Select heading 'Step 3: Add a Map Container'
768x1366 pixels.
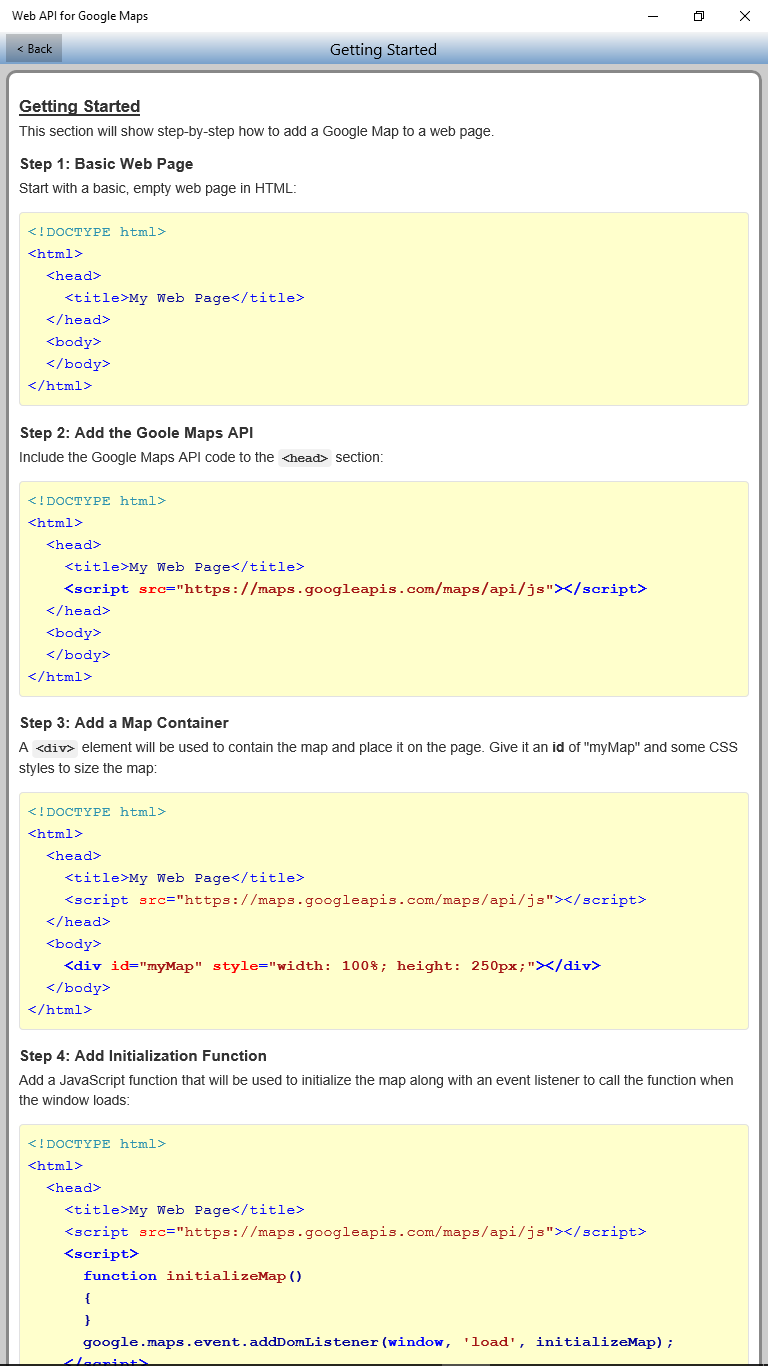[x=124, y=723]
